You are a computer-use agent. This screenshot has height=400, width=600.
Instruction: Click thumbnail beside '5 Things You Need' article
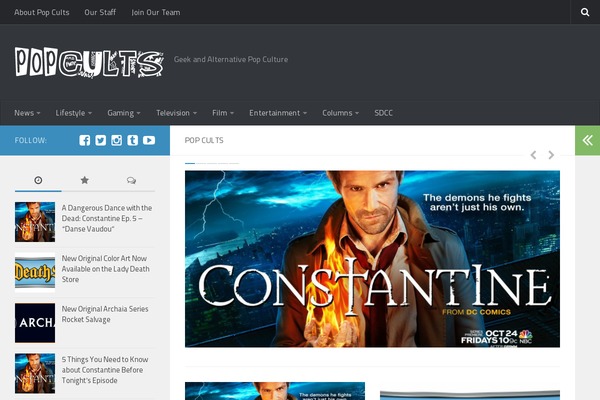tap(35, 374)
